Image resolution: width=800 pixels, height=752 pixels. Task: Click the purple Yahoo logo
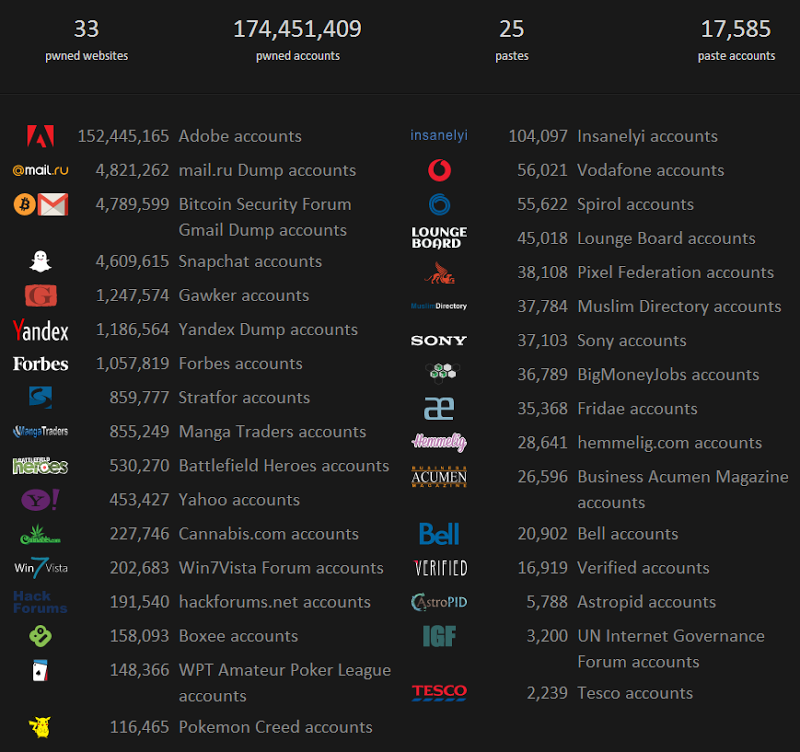point(40,500)
